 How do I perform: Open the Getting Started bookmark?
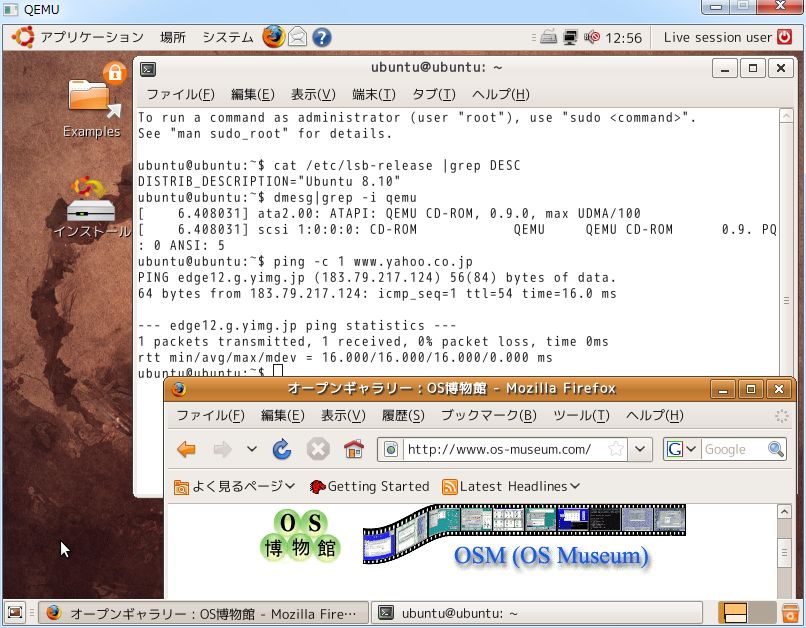370,486
